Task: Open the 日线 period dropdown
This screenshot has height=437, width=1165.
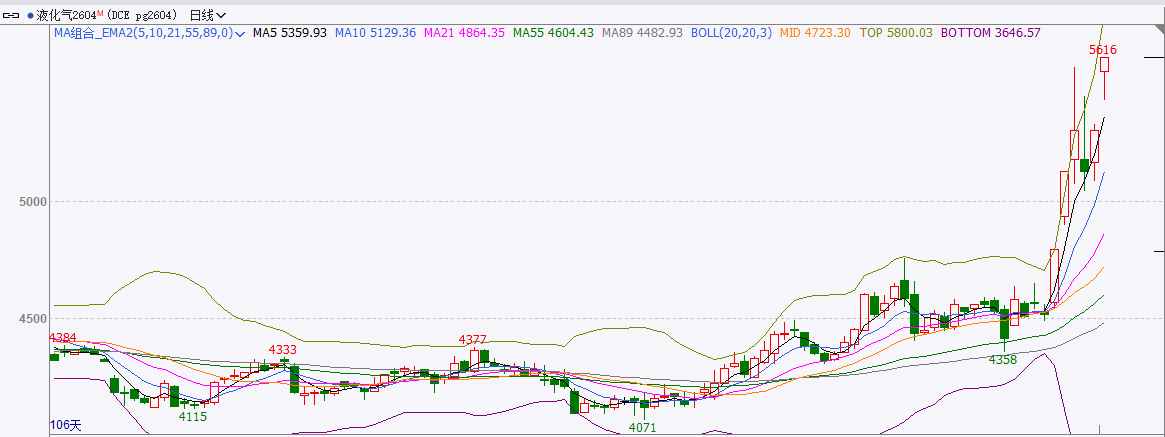Action: click(208, 15)
